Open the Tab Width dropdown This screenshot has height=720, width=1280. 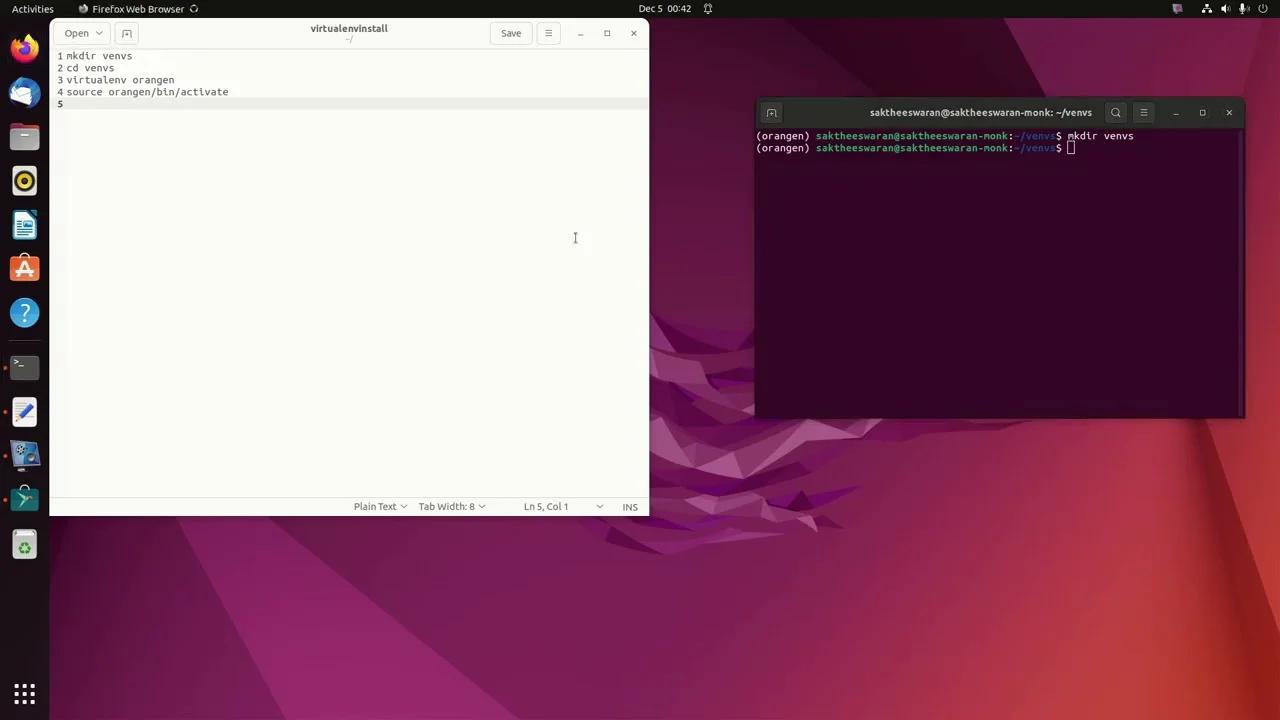(x=451, y=507)
